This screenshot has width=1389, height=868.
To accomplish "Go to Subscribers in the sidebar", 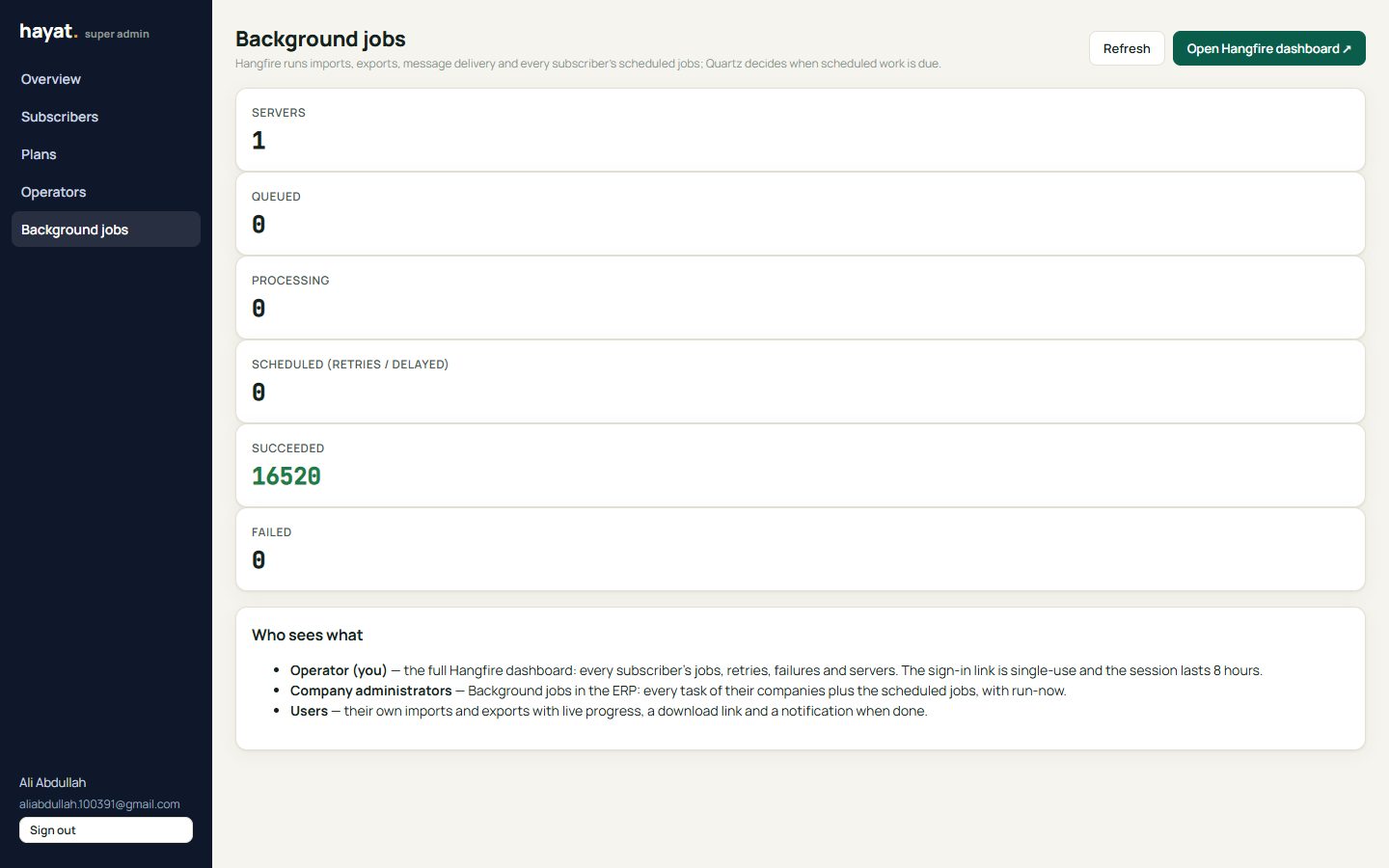I will pos(105,117).
